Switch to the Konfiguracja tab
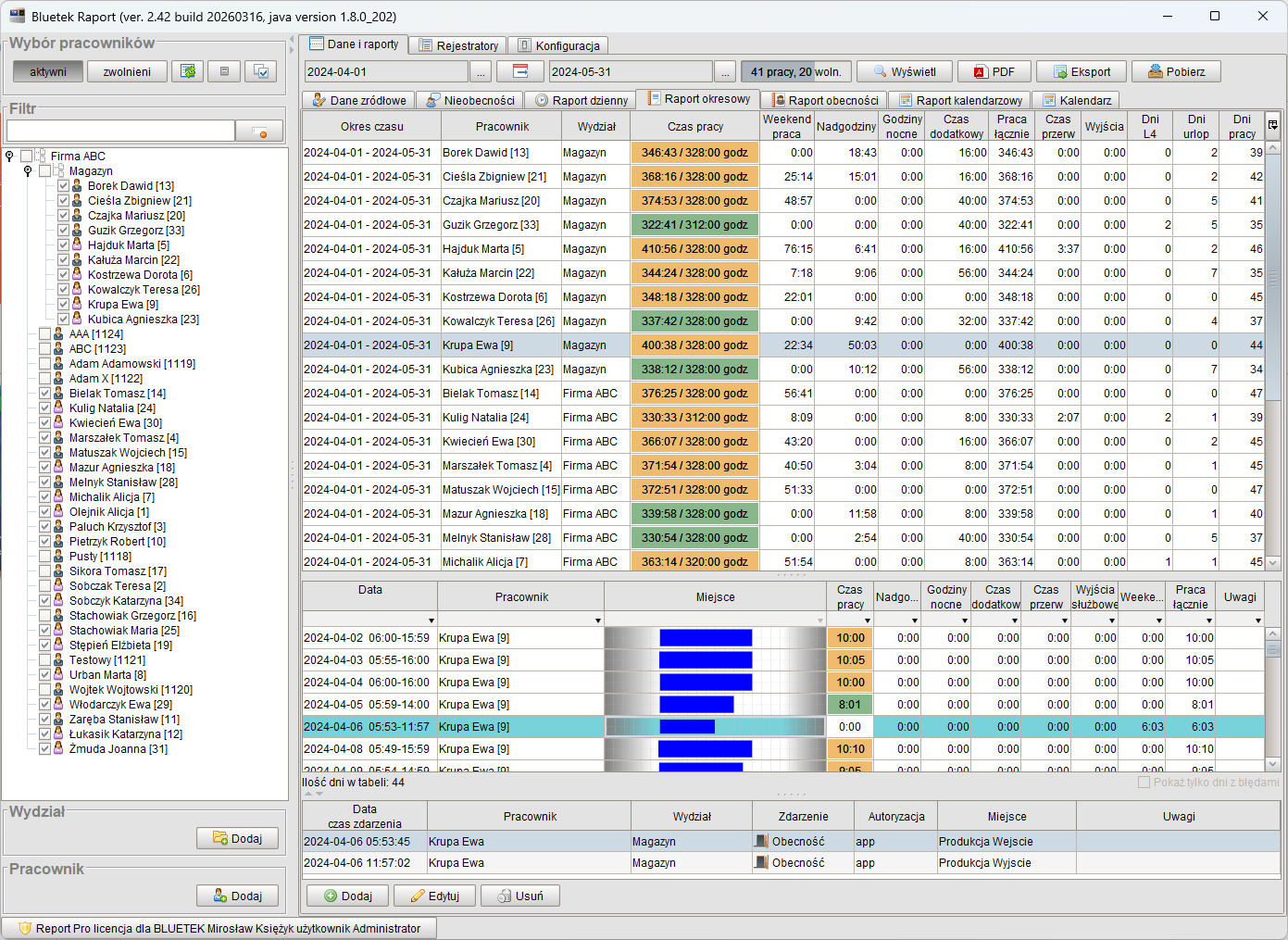 point(558,45)
